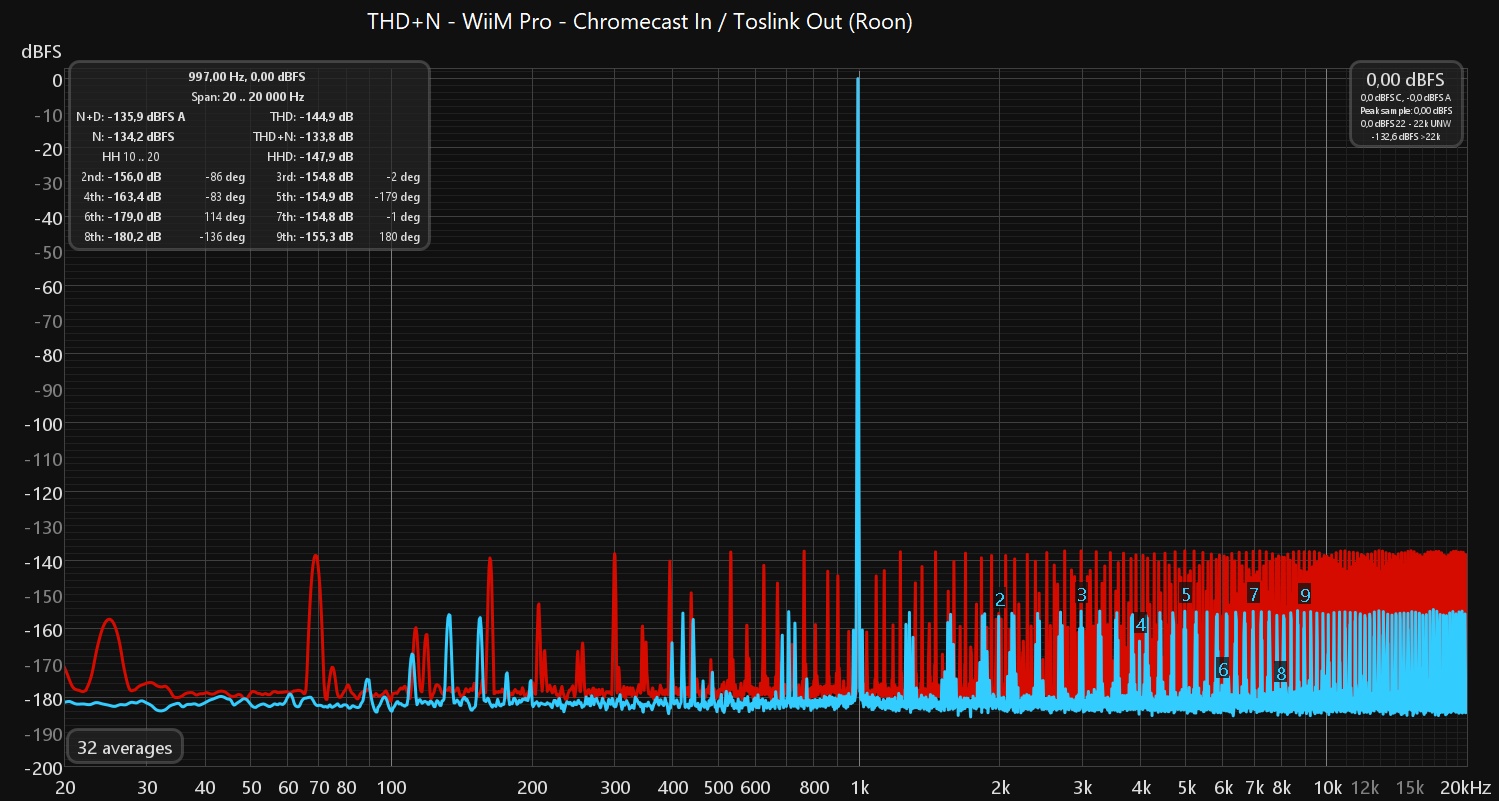This screenshot has height=801, width=1499.
Task: Click harmonic marker 5 on the graph
Action: [1186, 594]
